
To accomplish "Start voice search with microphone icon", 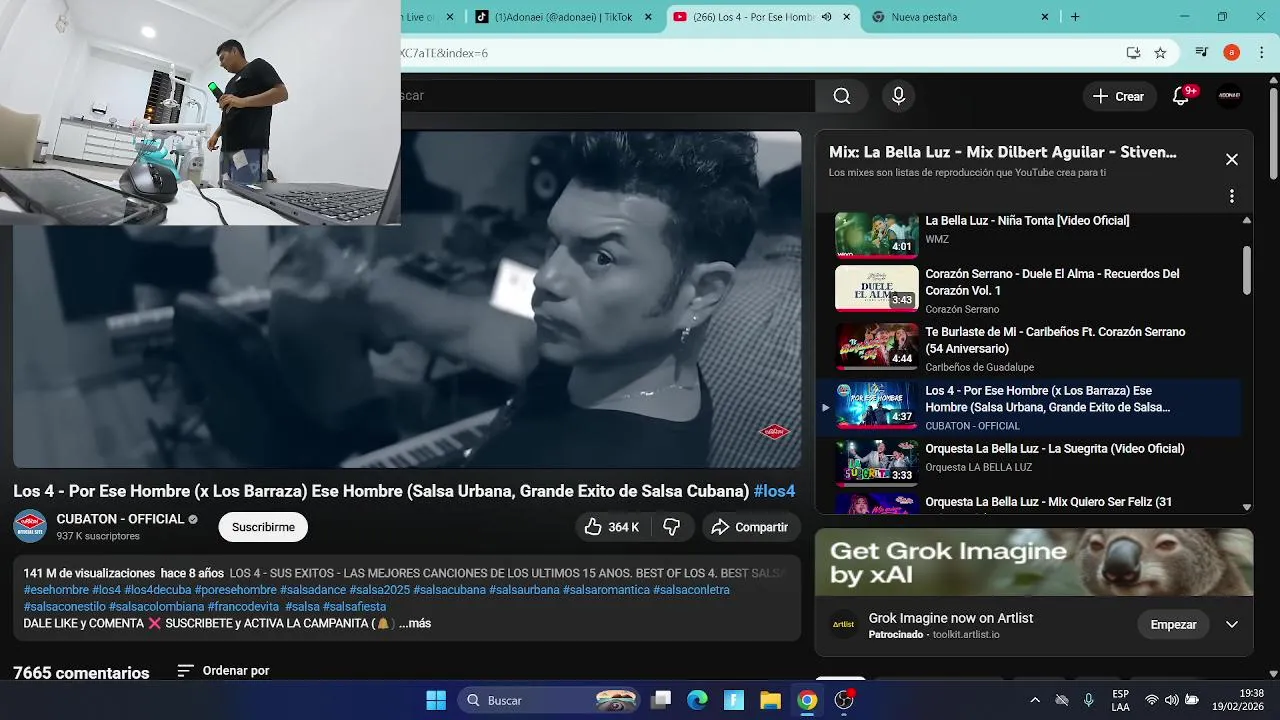I will 898,96.
